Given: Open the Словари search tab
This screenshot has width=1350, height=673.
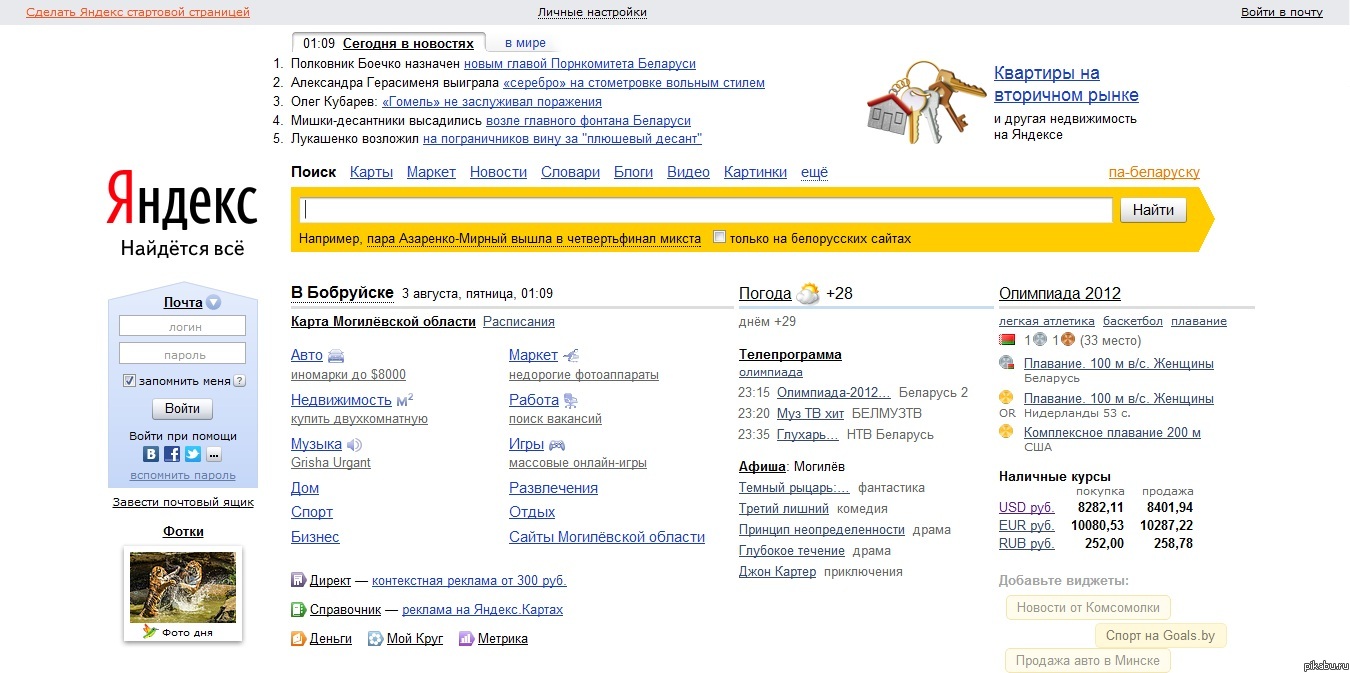Looking at the screenshot, I should tap(570, 172).
